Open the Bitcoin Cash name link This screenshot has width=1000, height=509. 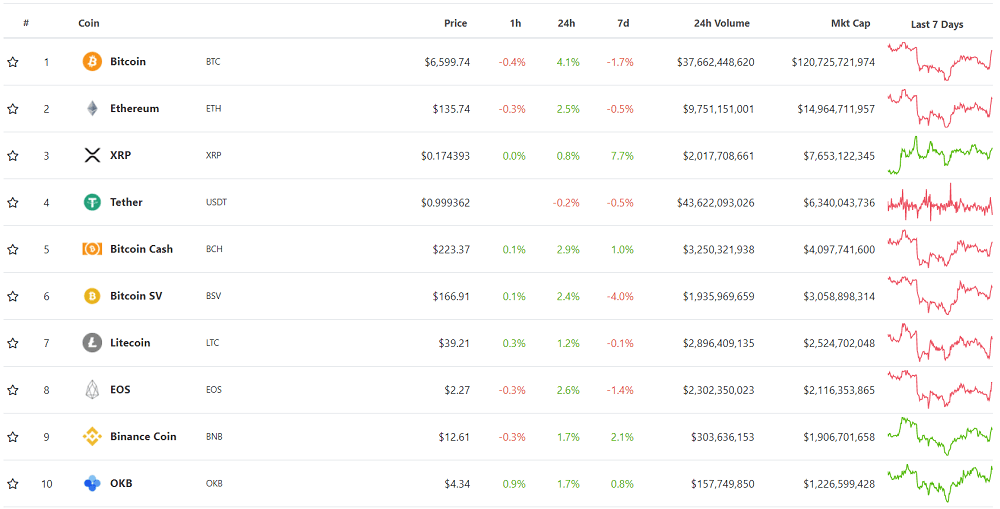point(142,249)
